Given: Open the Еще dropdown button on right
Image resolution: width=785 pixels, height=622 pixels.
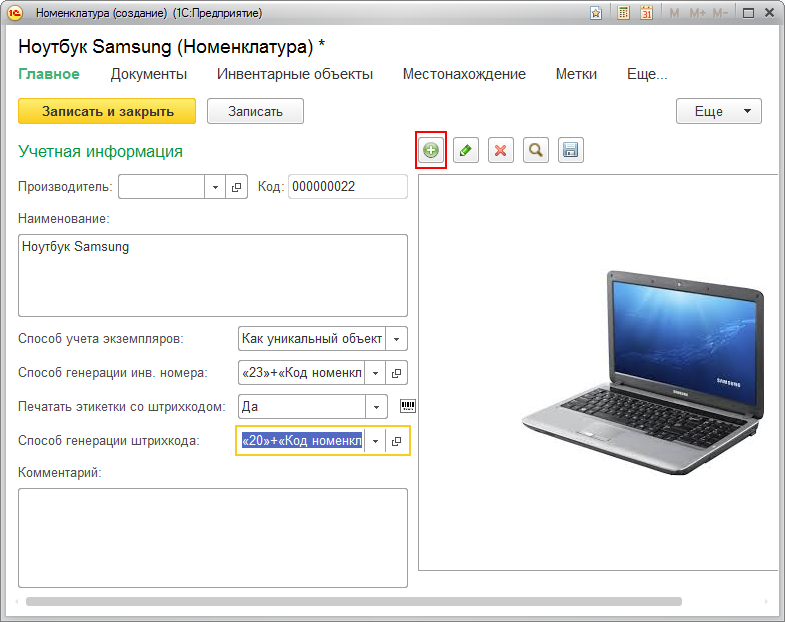Looking at the screenshot, I should click(719, 111).
